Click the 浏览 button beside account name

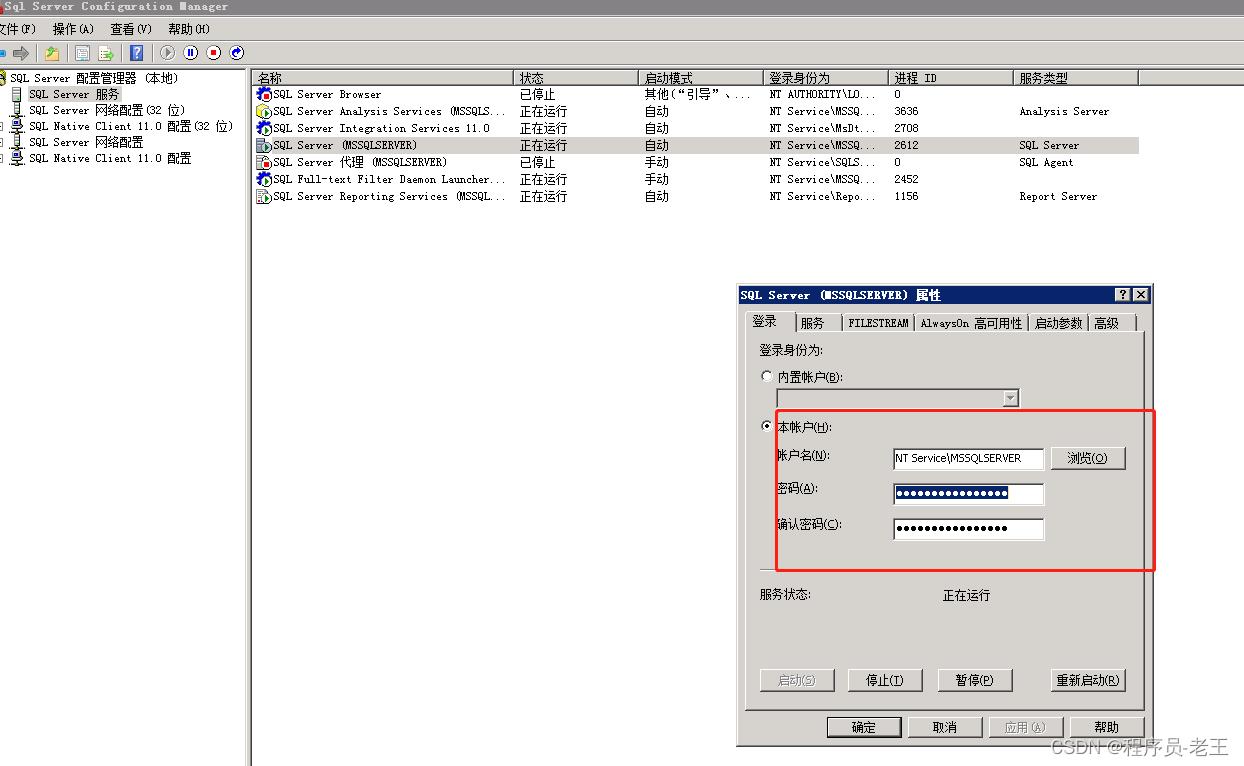(1088, 458)
